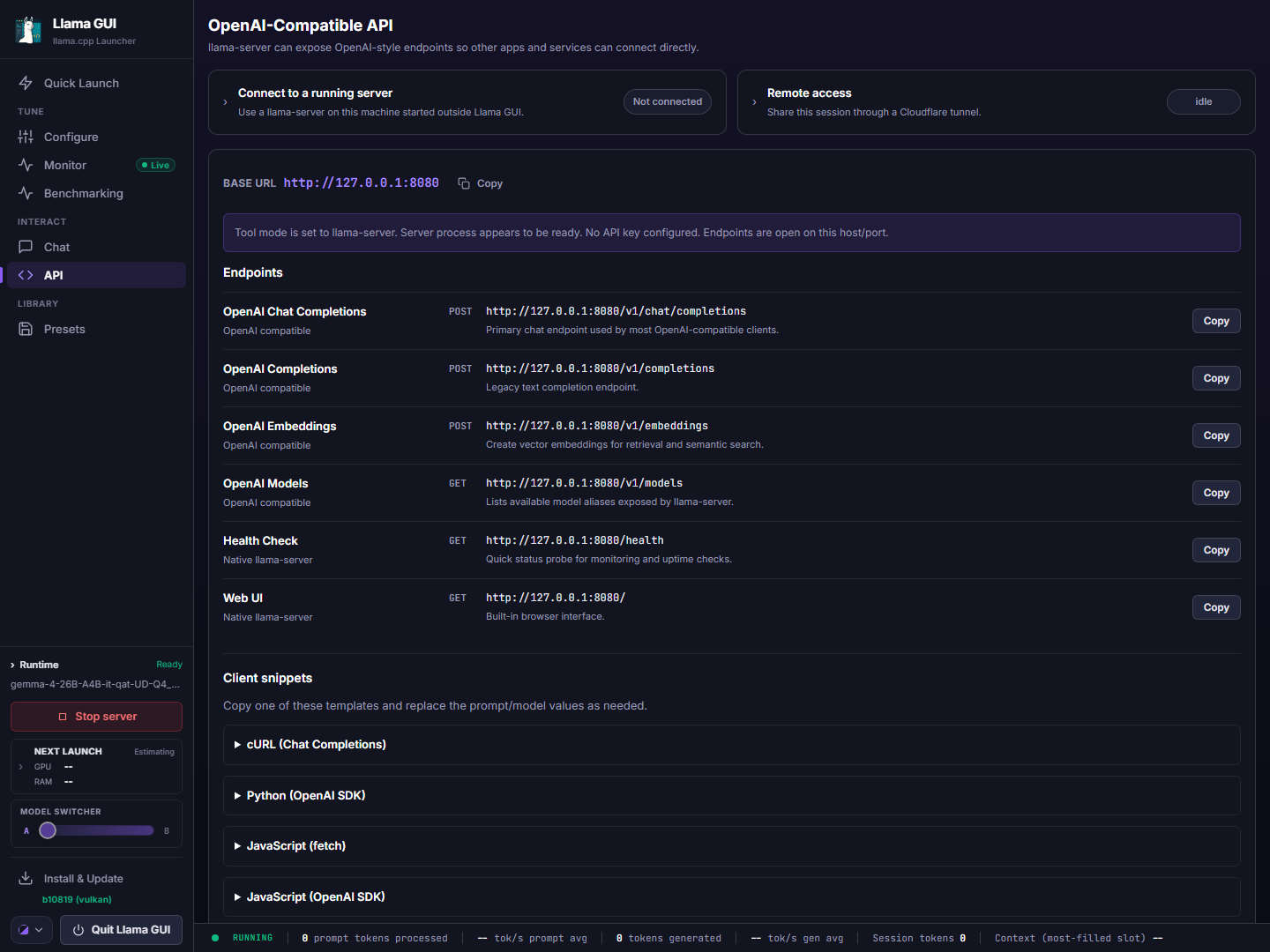Click the stop square icon in Stop server
1270x952 pixels.
pos(63,717)
